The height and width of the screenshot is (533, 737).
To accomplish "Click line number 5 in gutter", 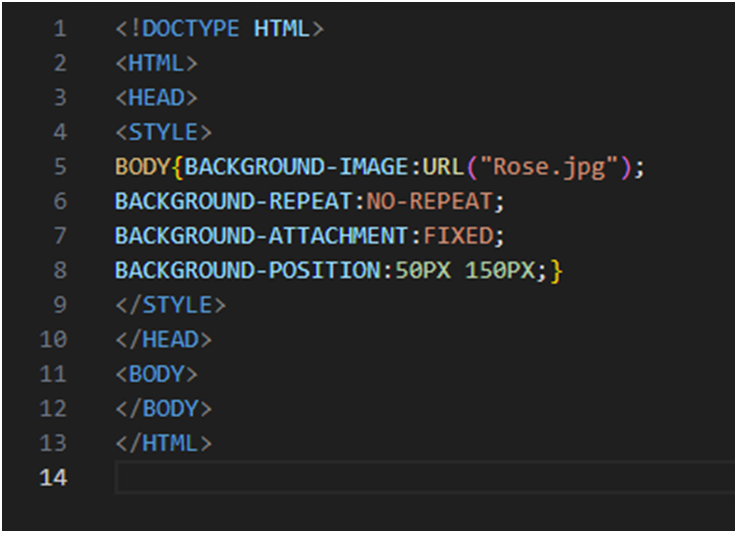I will [60, 167].
